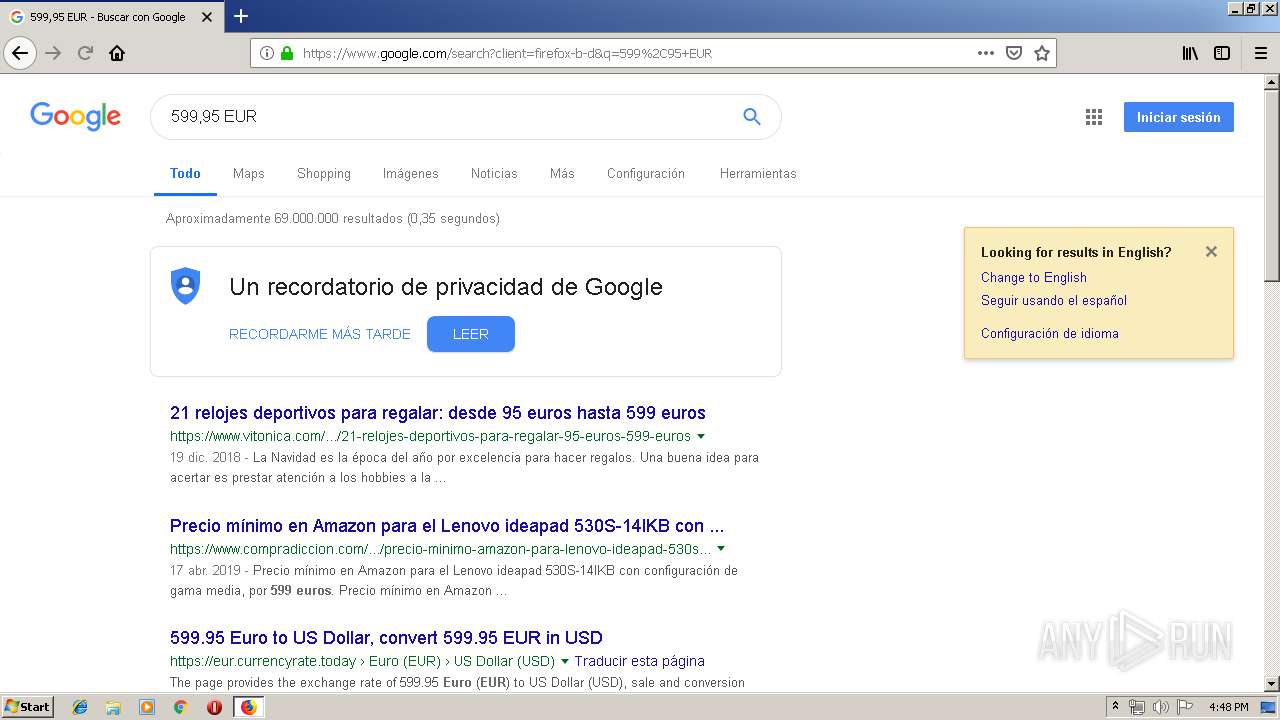Click the network tray icon
Screen dimensions: 1280x720
pyautogui.click(x=1137, y=707)
